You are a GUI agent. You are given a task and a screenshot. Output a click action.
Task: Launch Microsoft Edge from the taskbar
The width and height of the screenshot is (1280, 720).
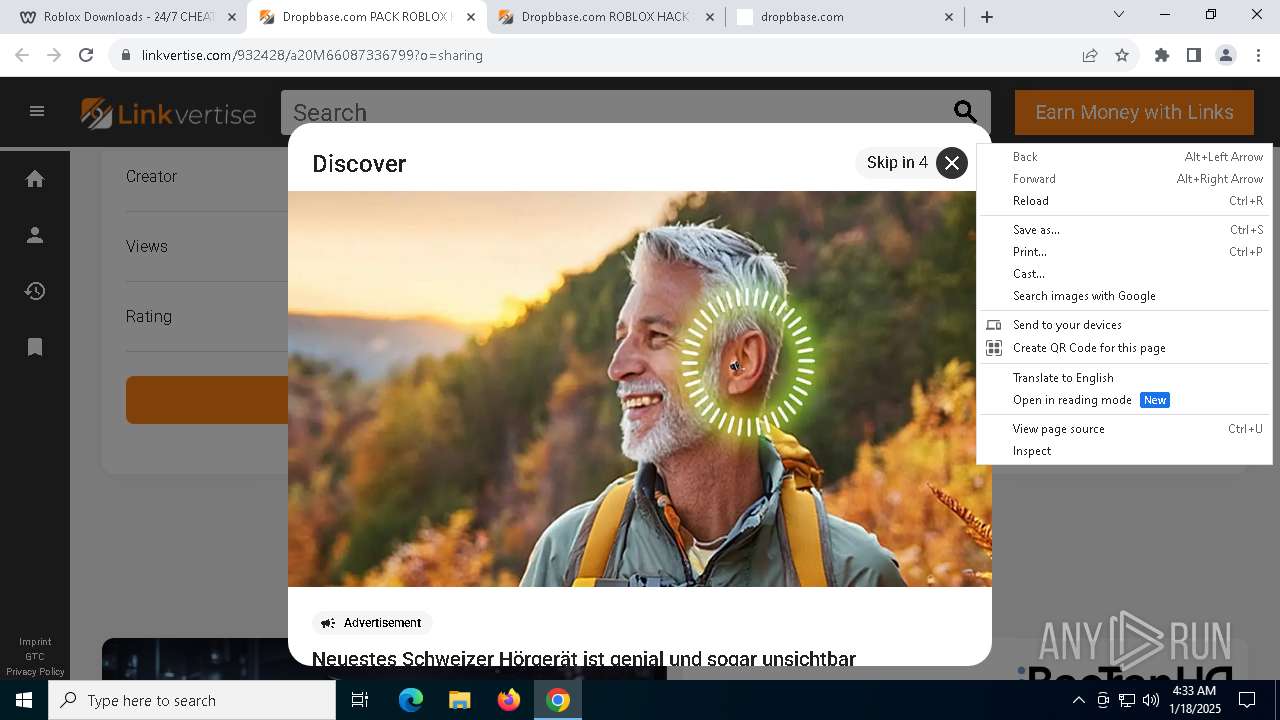[411, 700]
